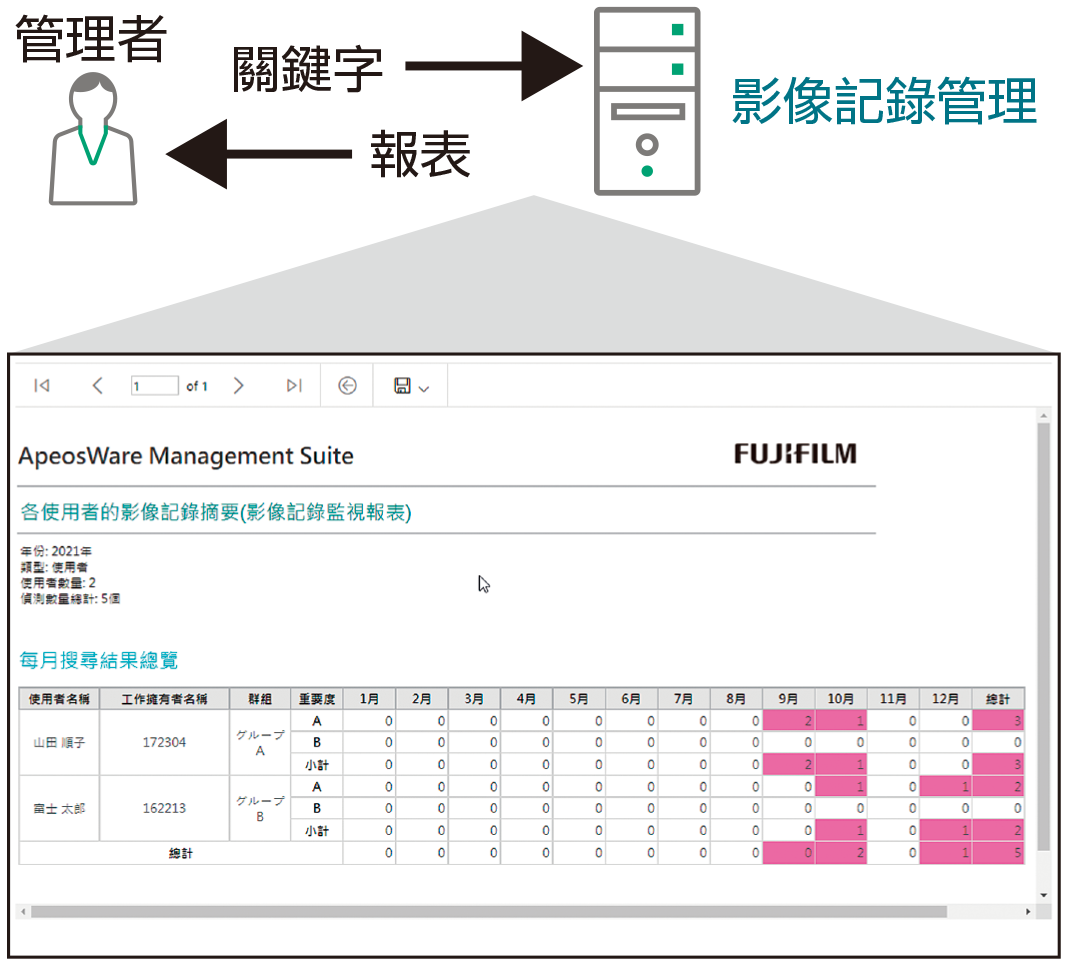The width and height of the screenshot is (1068, 966).
Task: Click the '重要度' column header
Action: (x=317, y=699)
